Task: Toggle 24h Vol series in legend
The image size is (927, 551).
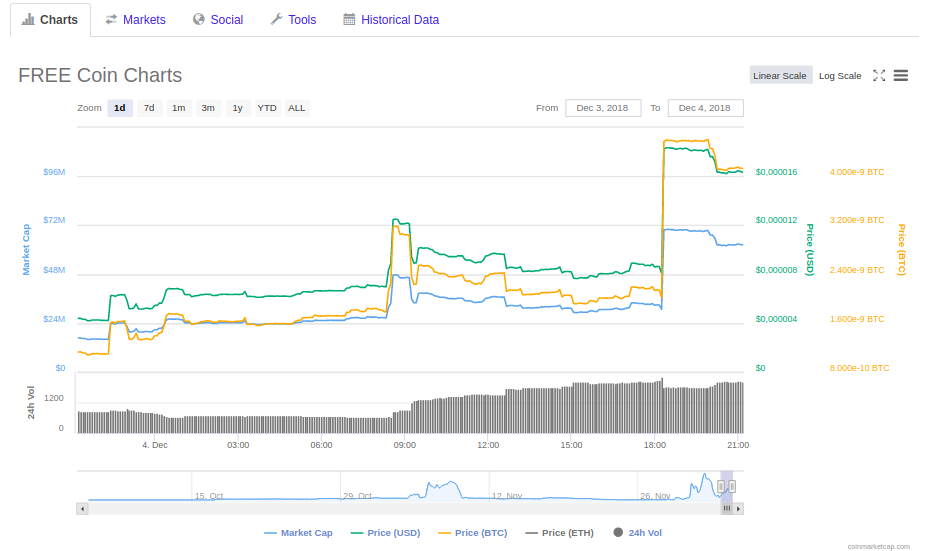Action: coord(638,533)
